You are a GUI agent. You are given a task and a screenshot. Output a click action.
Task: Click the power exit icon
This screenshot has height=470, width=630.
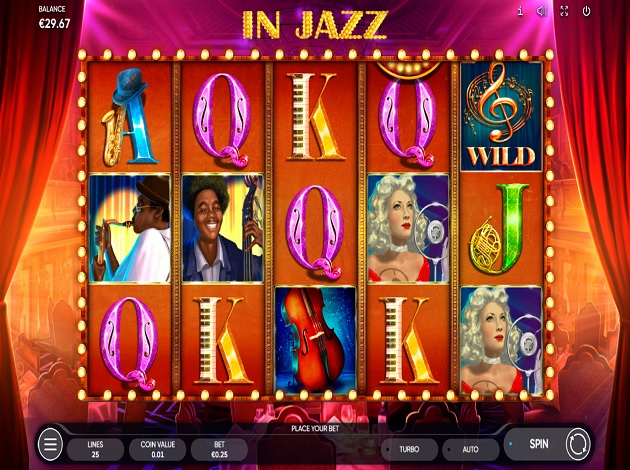(x=586, y=11)
